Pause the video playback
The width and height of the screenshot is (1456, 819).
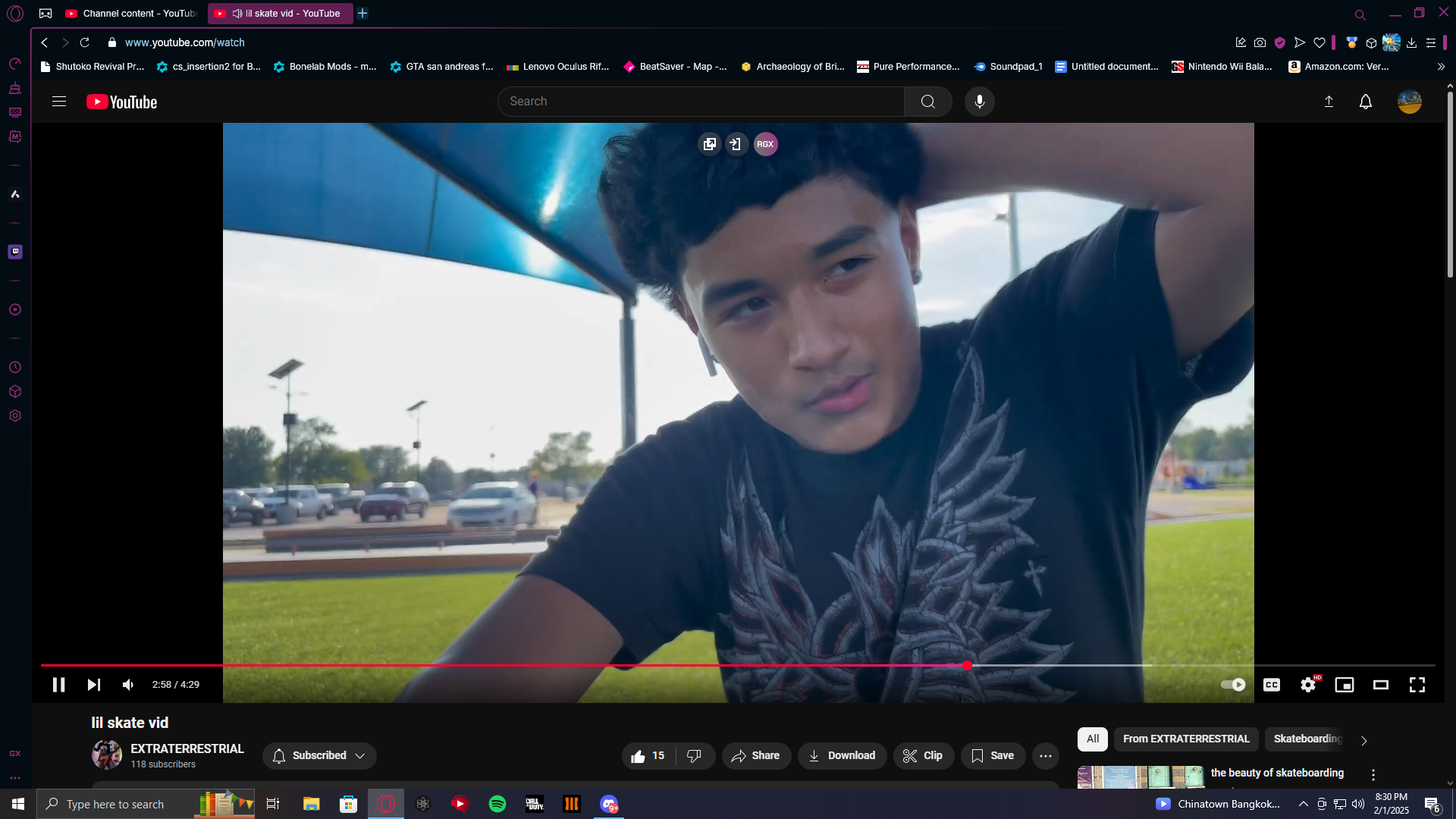pos(58,685)
